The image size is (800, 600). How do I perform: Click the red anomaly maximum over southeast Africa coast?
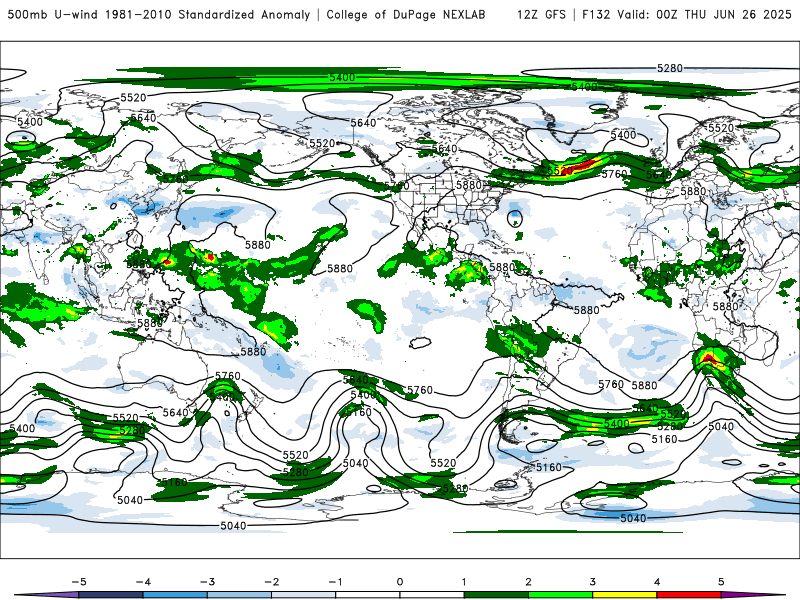click(710, 358)
